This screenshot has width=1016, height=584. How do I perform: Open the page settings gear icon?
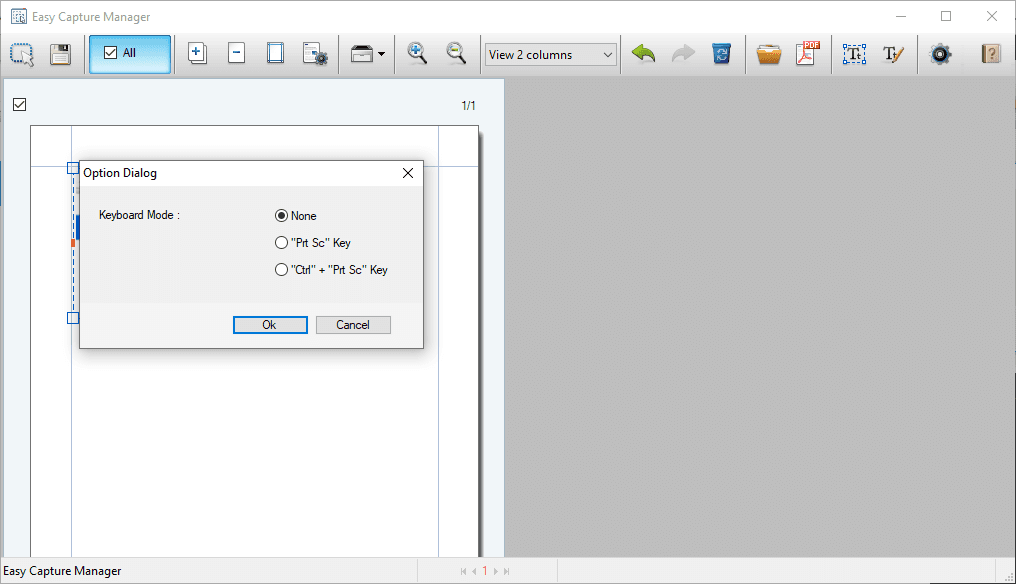pyautogui.click(x=315, y=54)
